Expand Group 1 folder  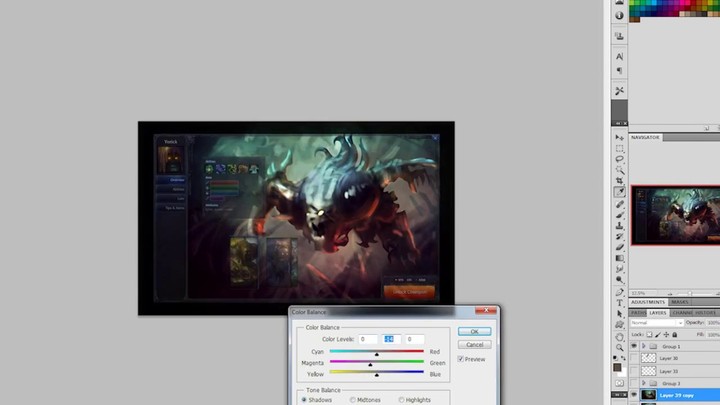click(x=644, y=346)
